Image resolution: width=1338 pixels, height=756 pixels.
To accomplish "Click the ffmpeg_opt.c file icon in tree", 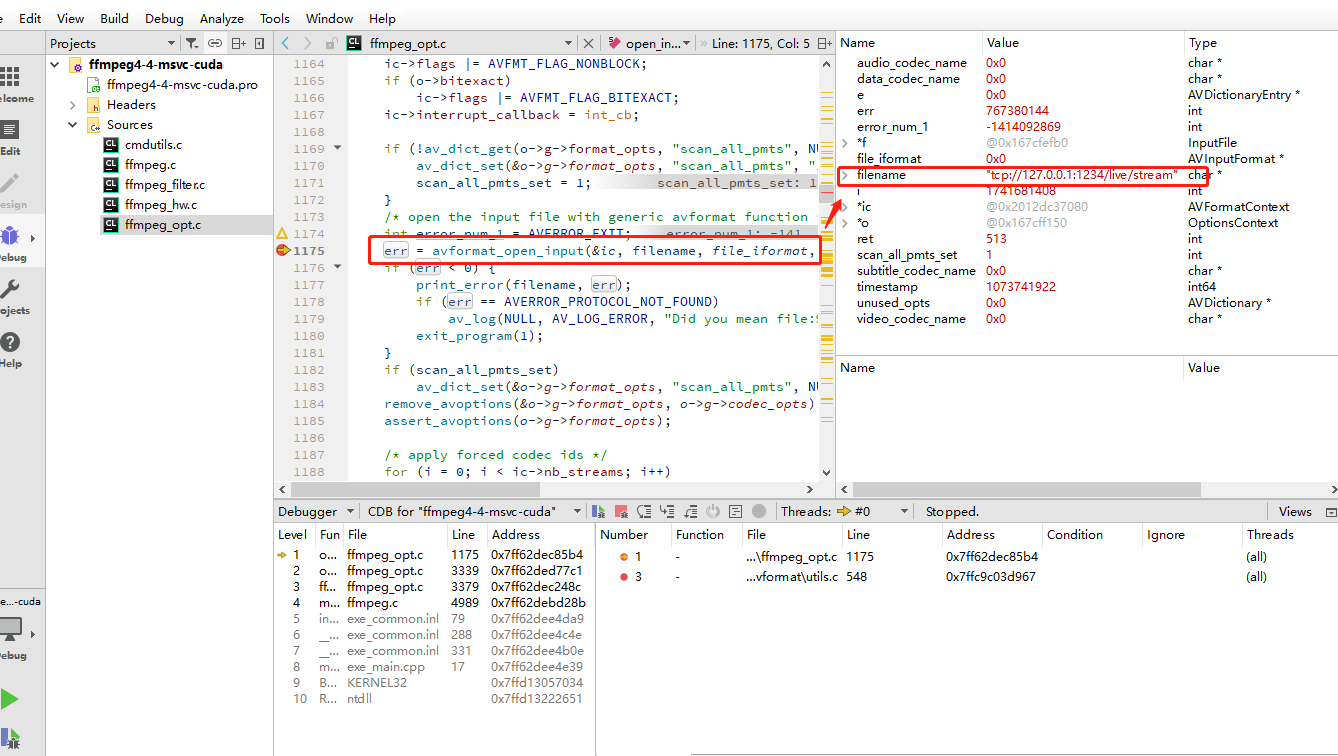I will click(111, 225).
